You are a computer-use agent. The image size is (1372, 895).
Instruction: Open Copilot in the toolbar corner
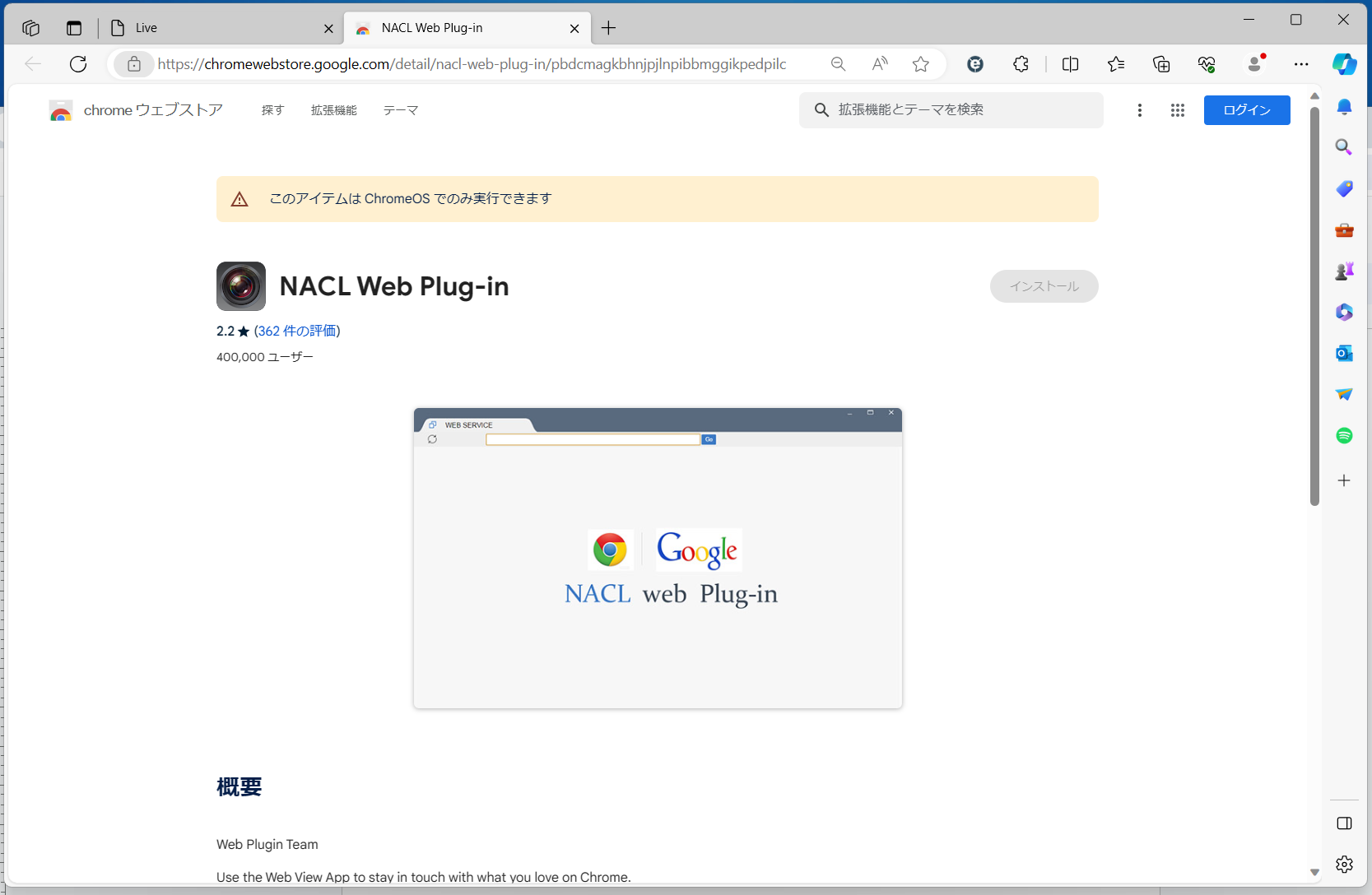click(x=1345, y=64)
